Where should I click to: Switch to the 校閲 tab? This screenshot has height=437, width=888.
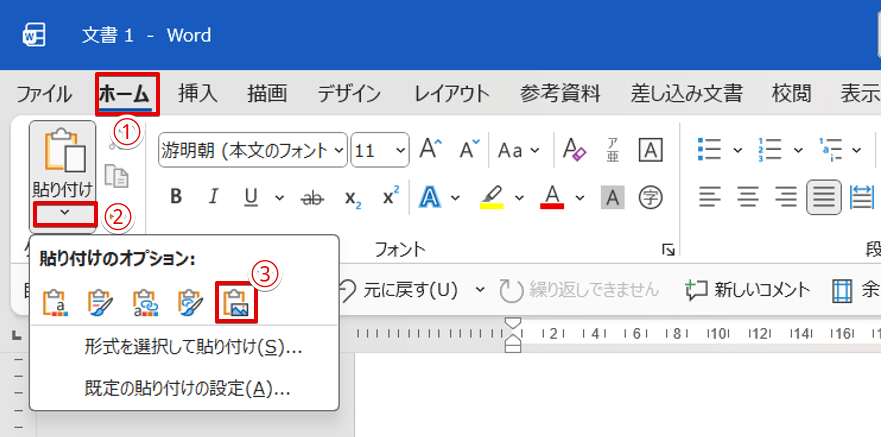click(x=791, y=94)
